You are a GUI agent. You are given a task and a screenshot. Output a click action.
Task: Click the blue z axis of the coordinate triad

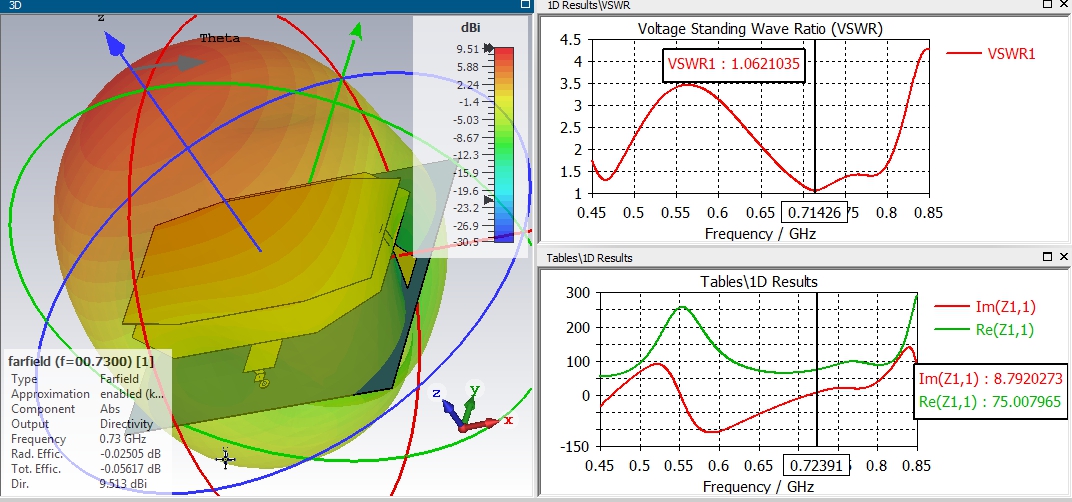(x=452, y=412)
